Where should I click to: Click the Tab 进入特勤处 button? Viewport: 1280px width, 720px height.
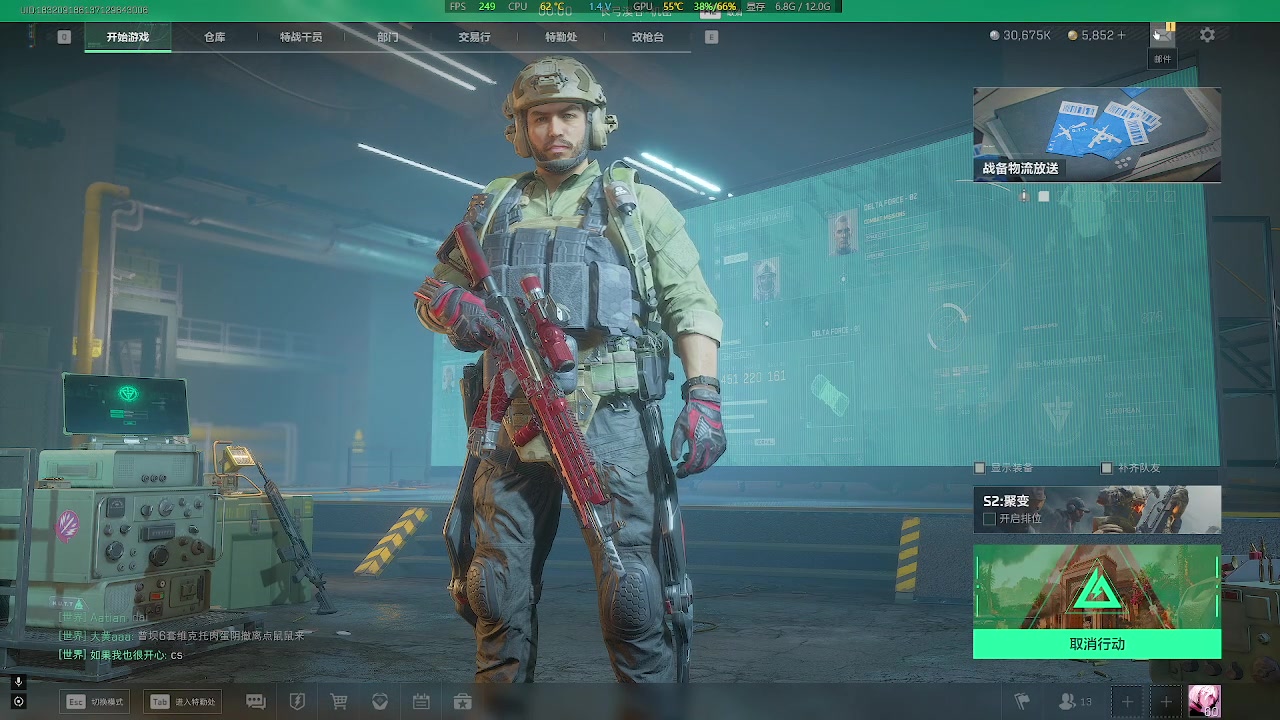pyautogui.click(x=183, y=702)
